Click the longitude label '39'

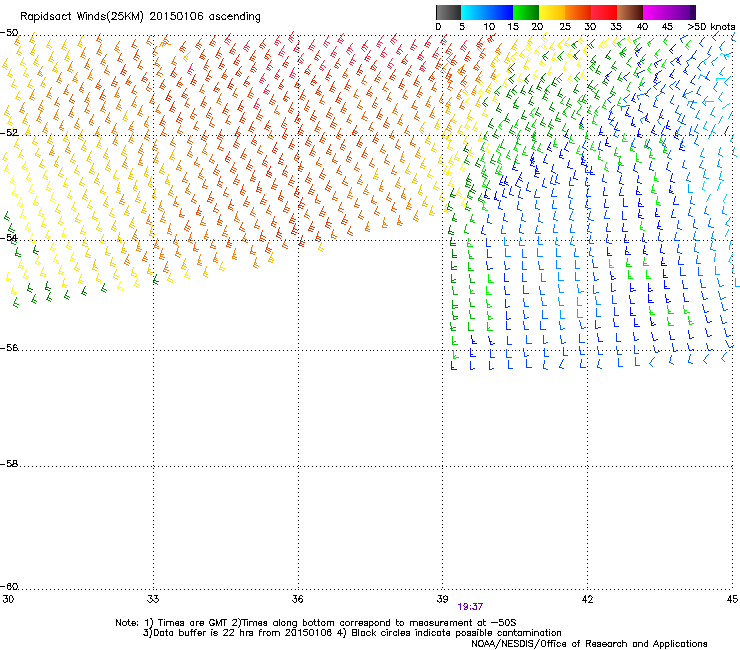(442, 599)
